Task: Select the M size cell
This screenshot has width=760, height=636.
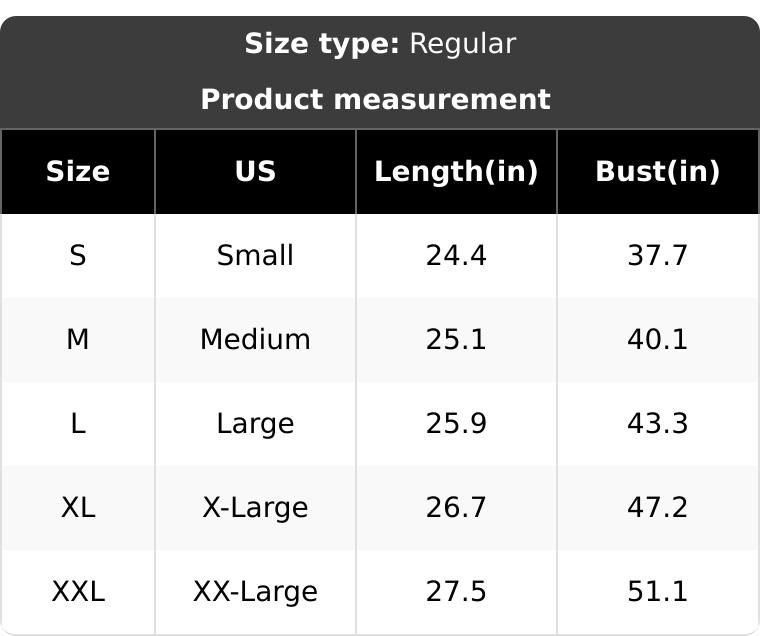Action: click(x=78, y=340)
